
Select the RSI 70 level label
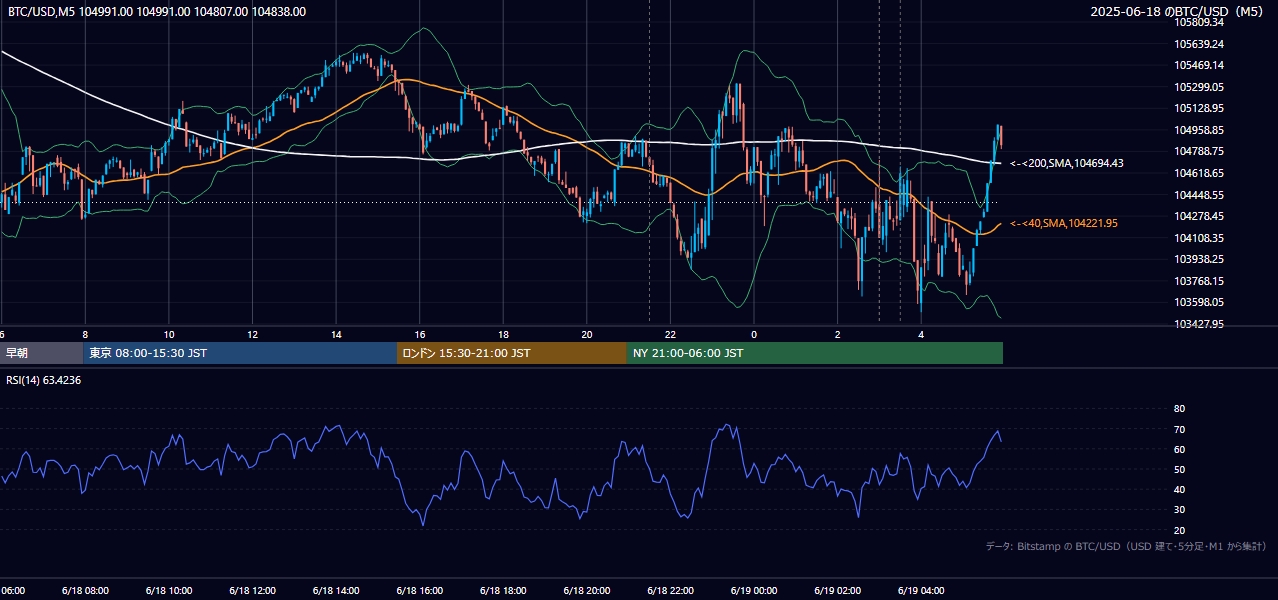pos(1179,429)
